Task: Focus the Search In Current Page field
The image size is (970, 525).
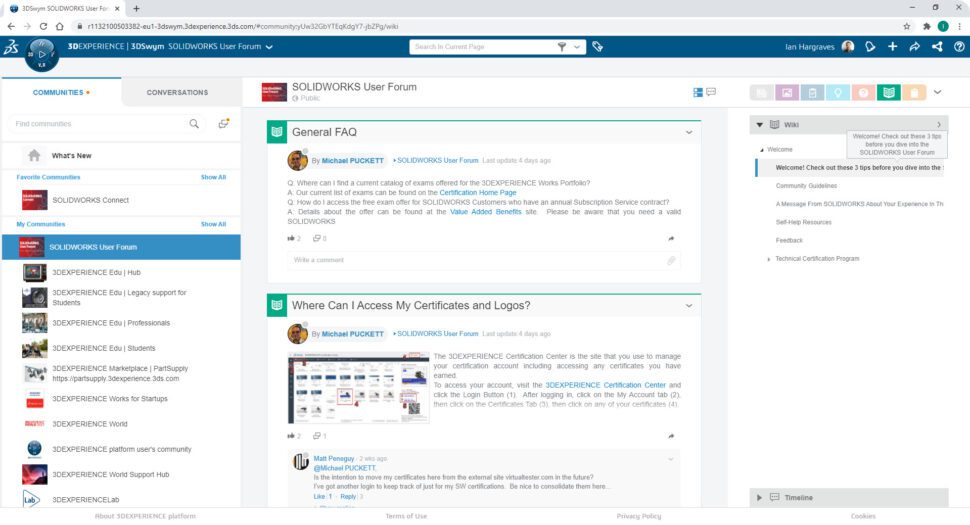Action: pyautogui.click(x=484, y=47)
